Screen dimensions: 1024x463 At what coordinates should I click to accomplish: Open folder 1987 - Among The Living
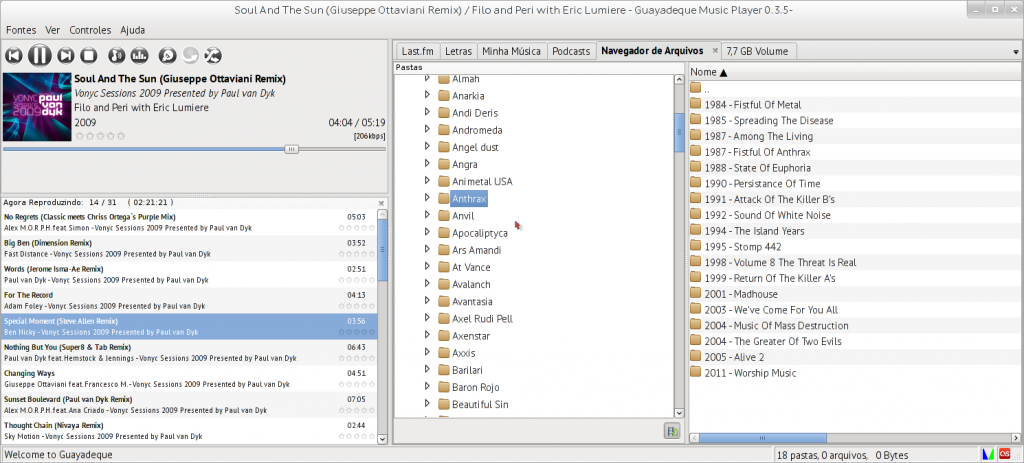[x=758, y=136]
